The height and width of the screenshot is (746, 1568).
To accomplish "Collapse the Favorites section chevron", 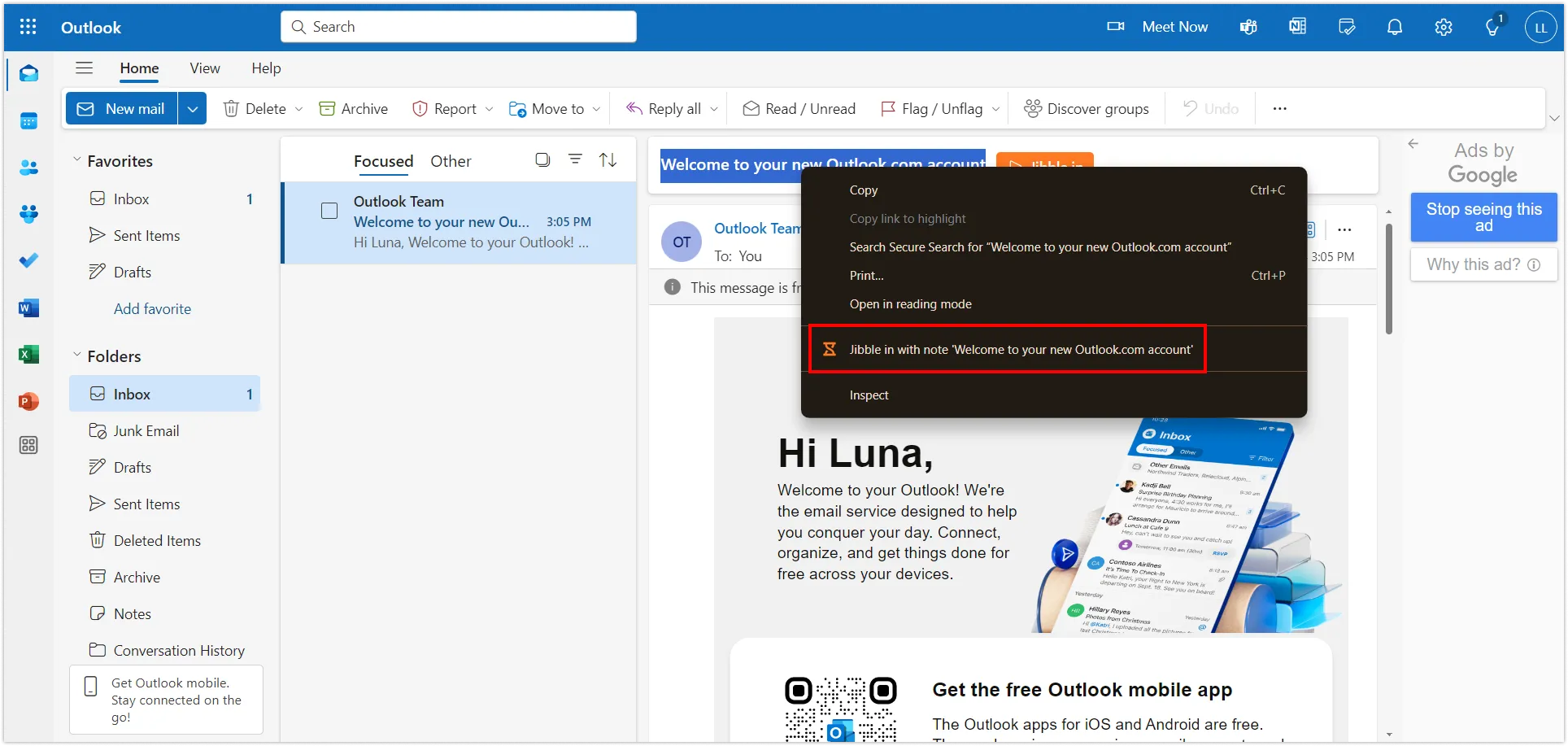I will click(77, 160).
